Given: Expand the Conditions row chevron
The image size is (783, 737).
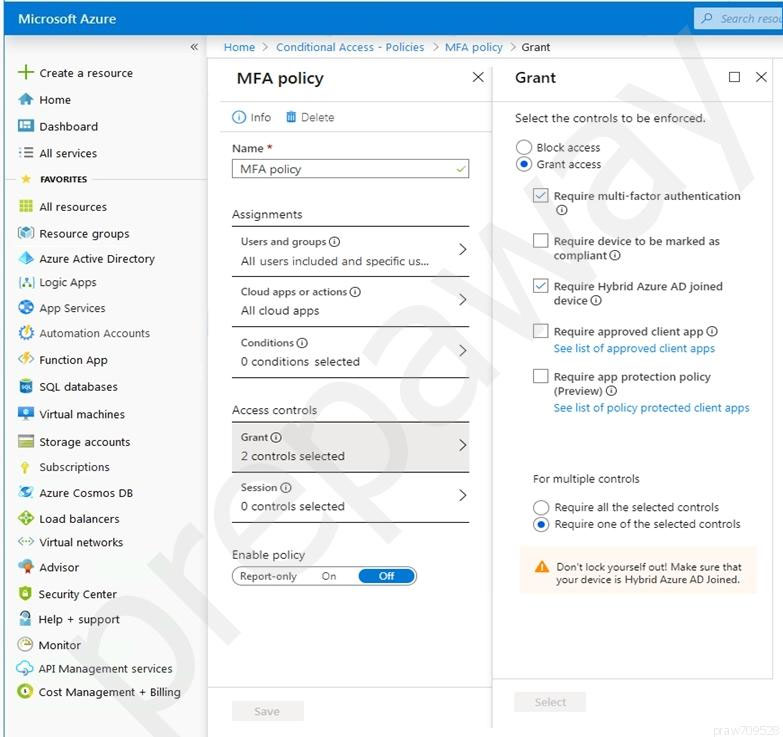Looking at the screenshot, I should pos(462,351).
